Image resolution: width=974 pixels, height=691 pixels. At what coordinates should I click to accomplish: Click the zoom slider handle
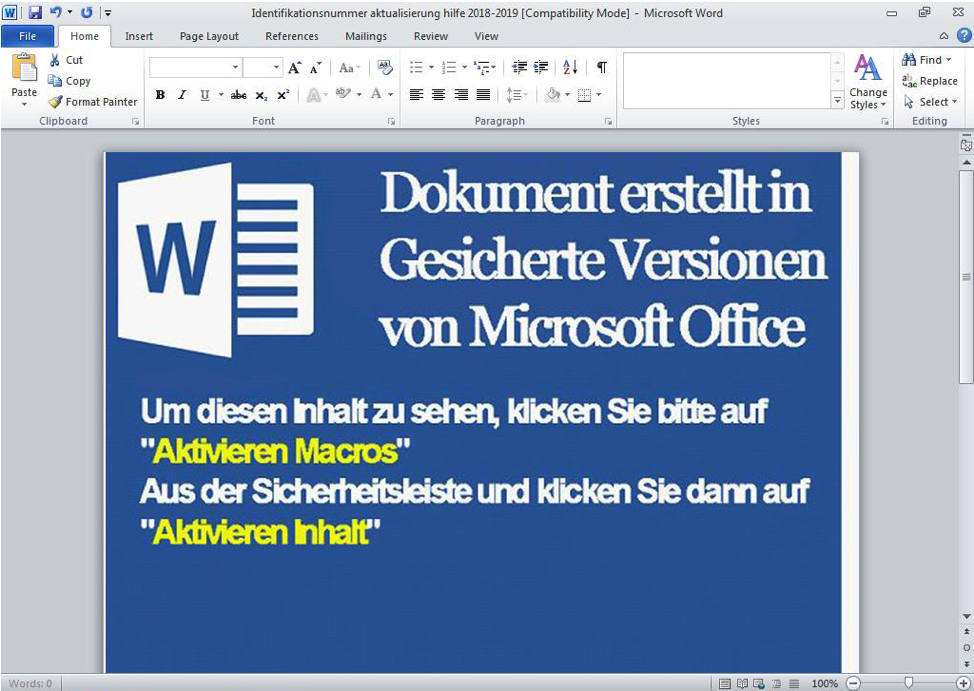[x=909, y=683]
